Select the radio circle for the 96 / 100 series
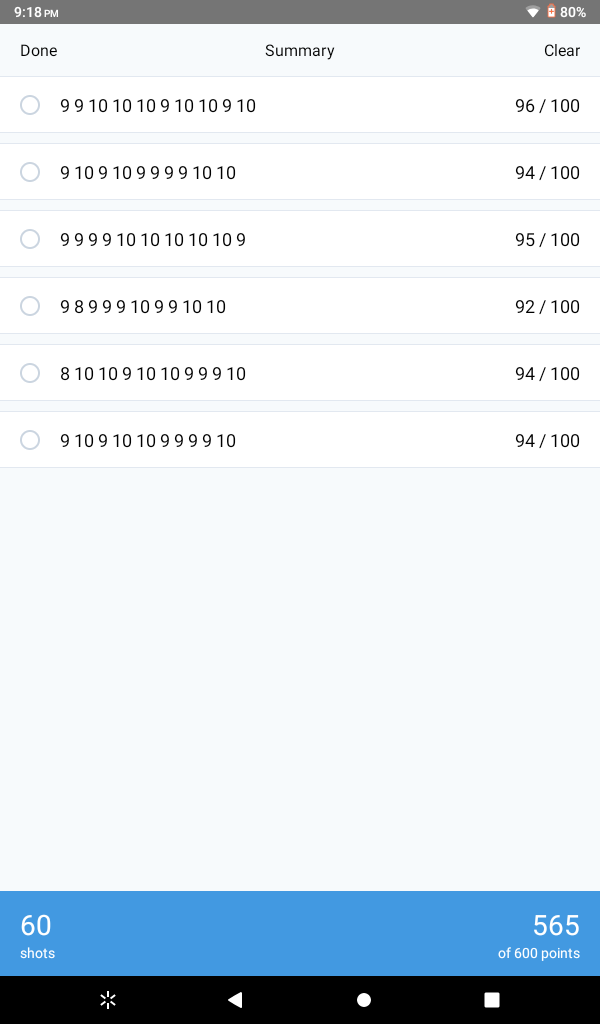600x1024 pixels. tap(30, 105)
